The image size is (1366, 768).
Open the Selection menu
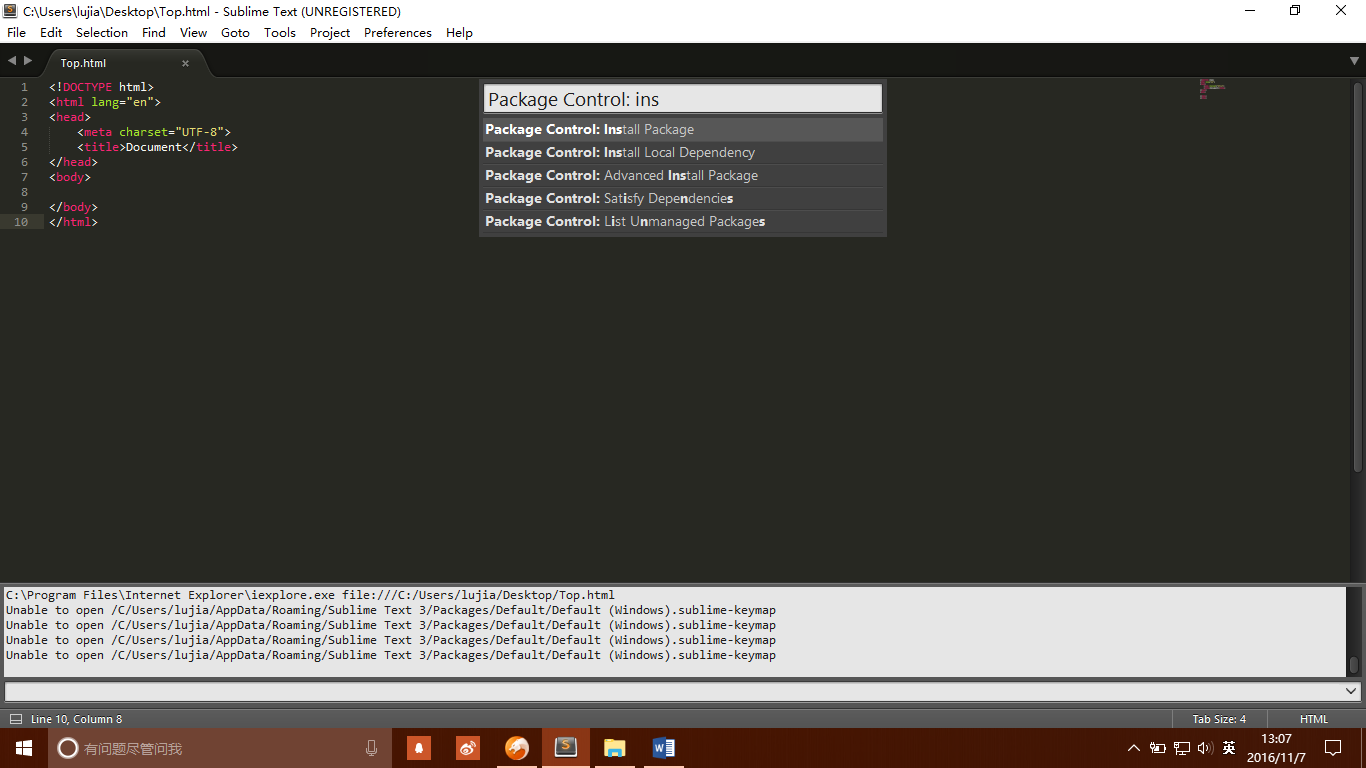click(x=102, y=32)
